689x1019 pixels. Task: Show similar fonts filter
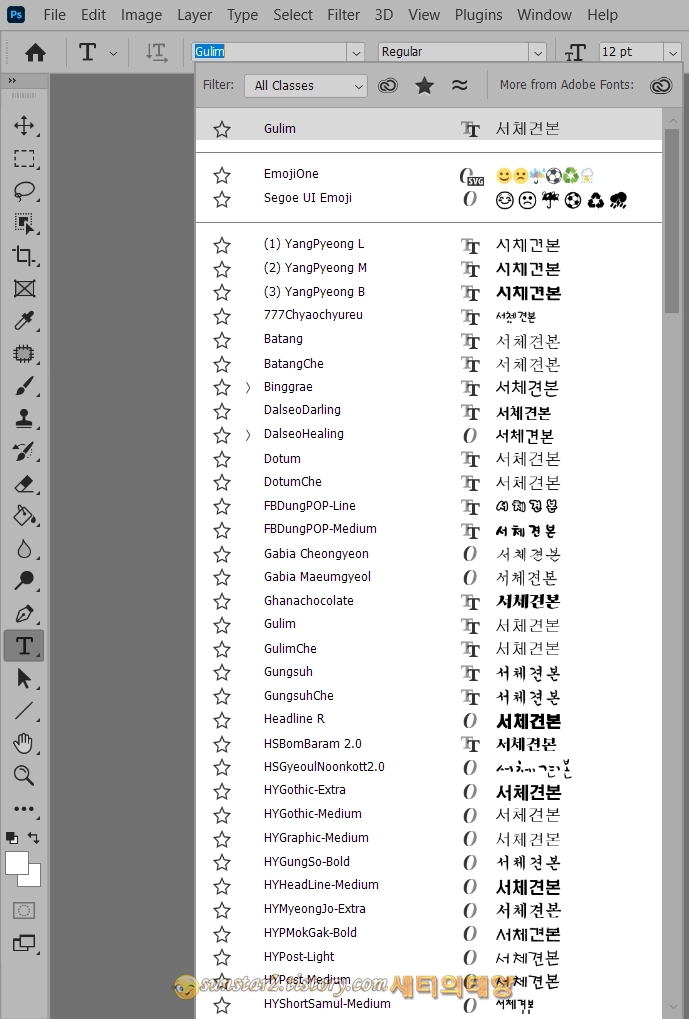(460, 85)
